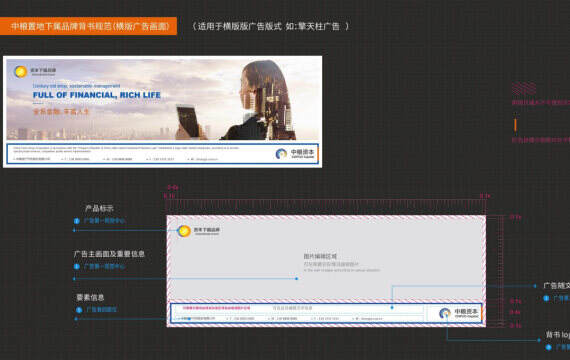Click the 图片编辑区域 placeholder text
570x360 pixels.
(320, 256)
